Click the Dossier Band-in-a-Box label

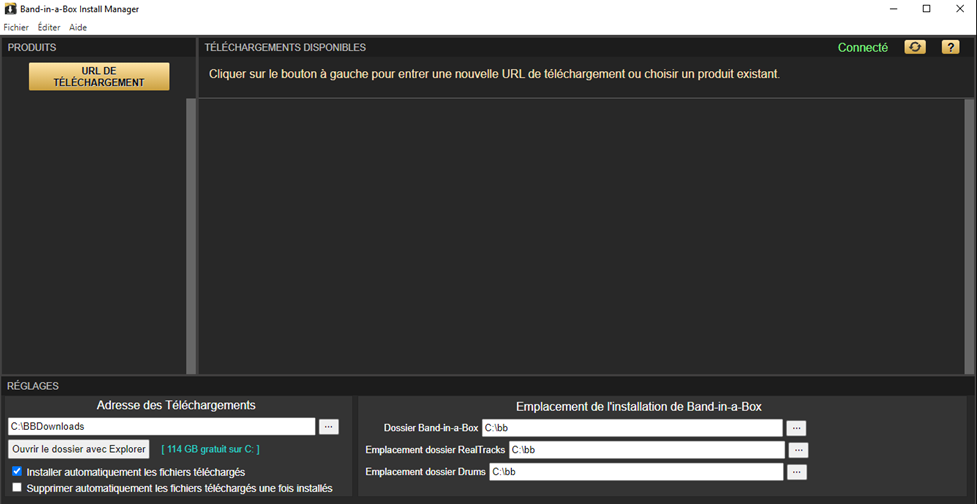(x=431, y=428)
